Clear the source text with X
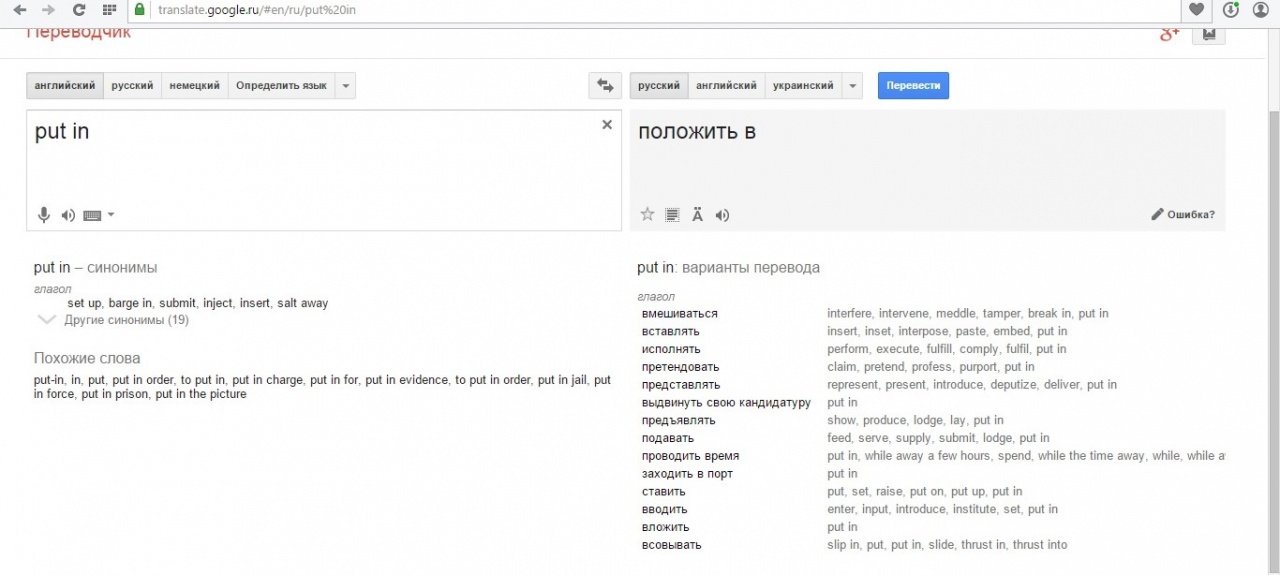The height and width of the screenshot is (575, 1280). (607, 125)
